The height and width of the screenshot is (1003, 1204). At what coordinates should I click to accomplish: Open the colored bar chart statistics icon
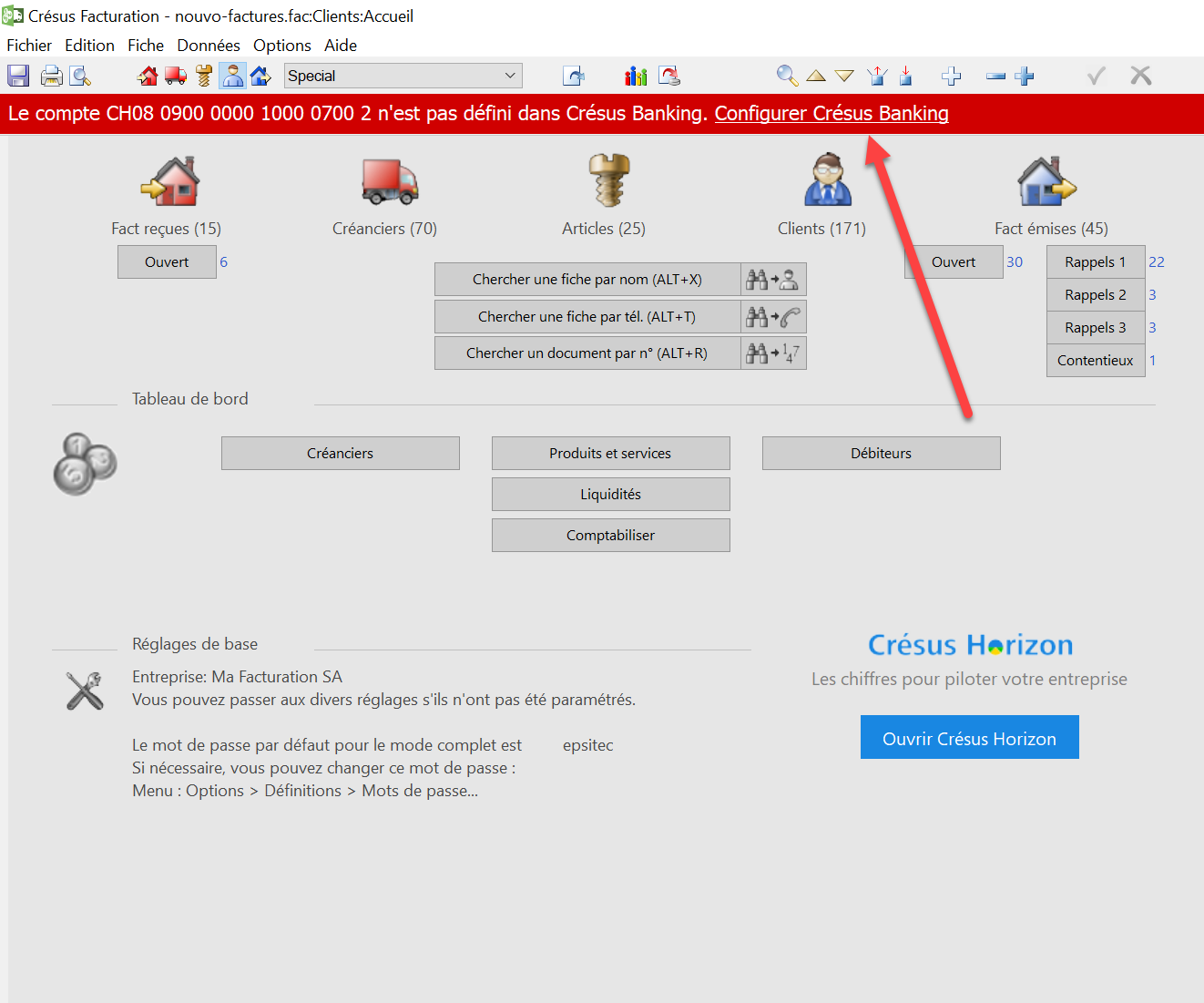coord(636,76)
